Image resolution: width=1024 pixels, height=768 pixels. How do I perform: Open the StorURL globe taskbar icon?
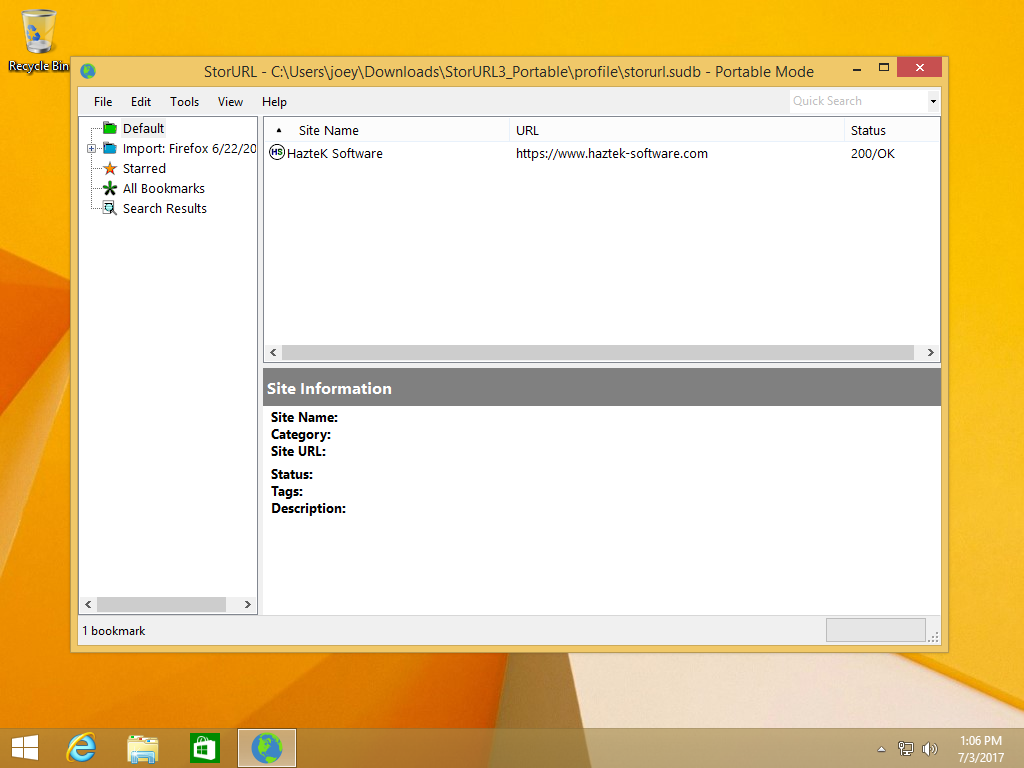[x=266, y=748]
